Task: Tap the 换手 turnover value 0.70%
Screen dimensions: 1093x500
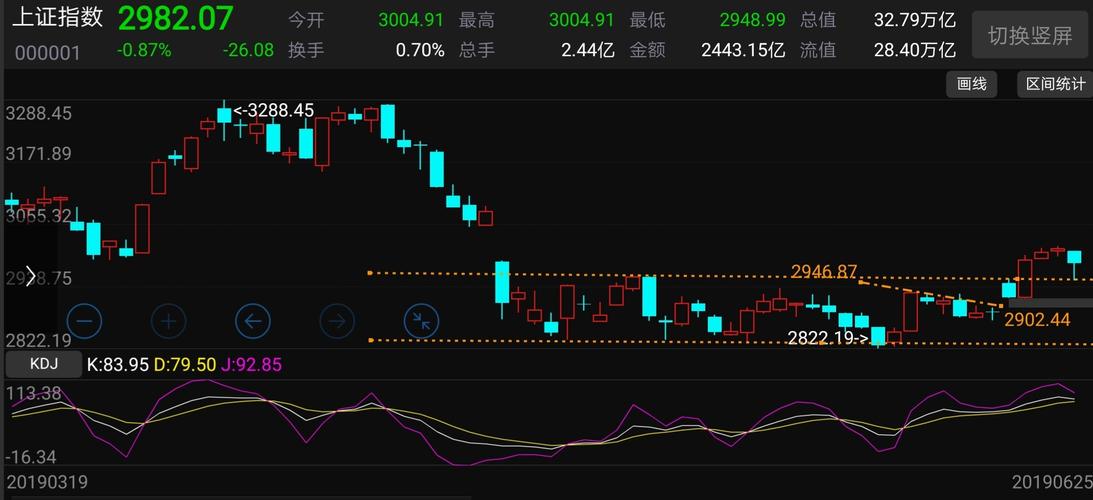Action: (x=420, y=50)
